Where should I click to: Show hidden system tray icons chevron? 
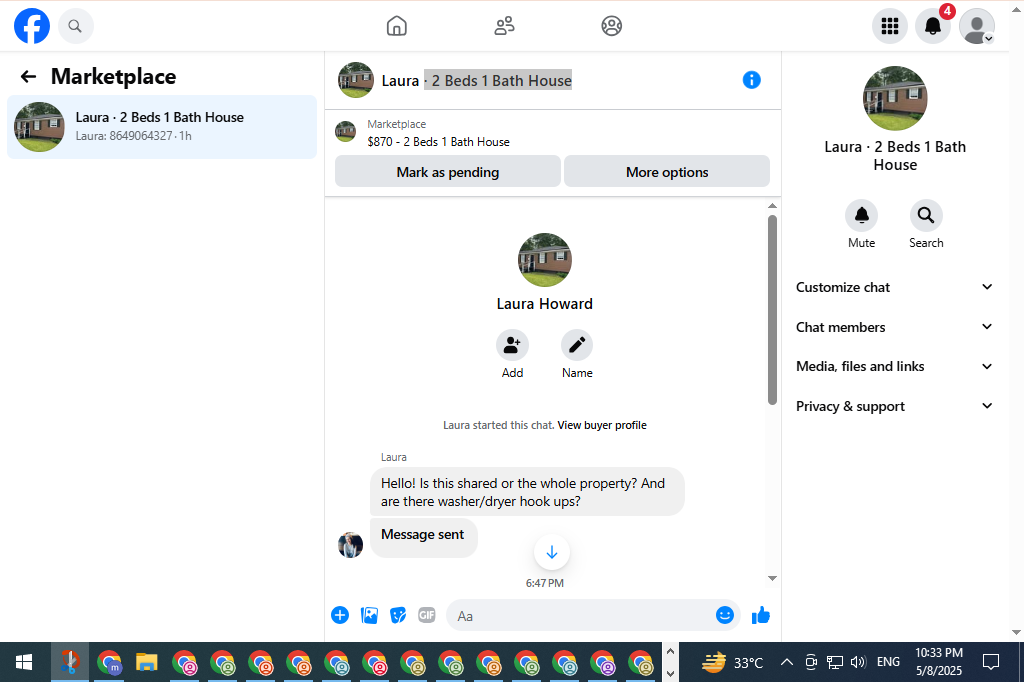click(x=787, y=662)
